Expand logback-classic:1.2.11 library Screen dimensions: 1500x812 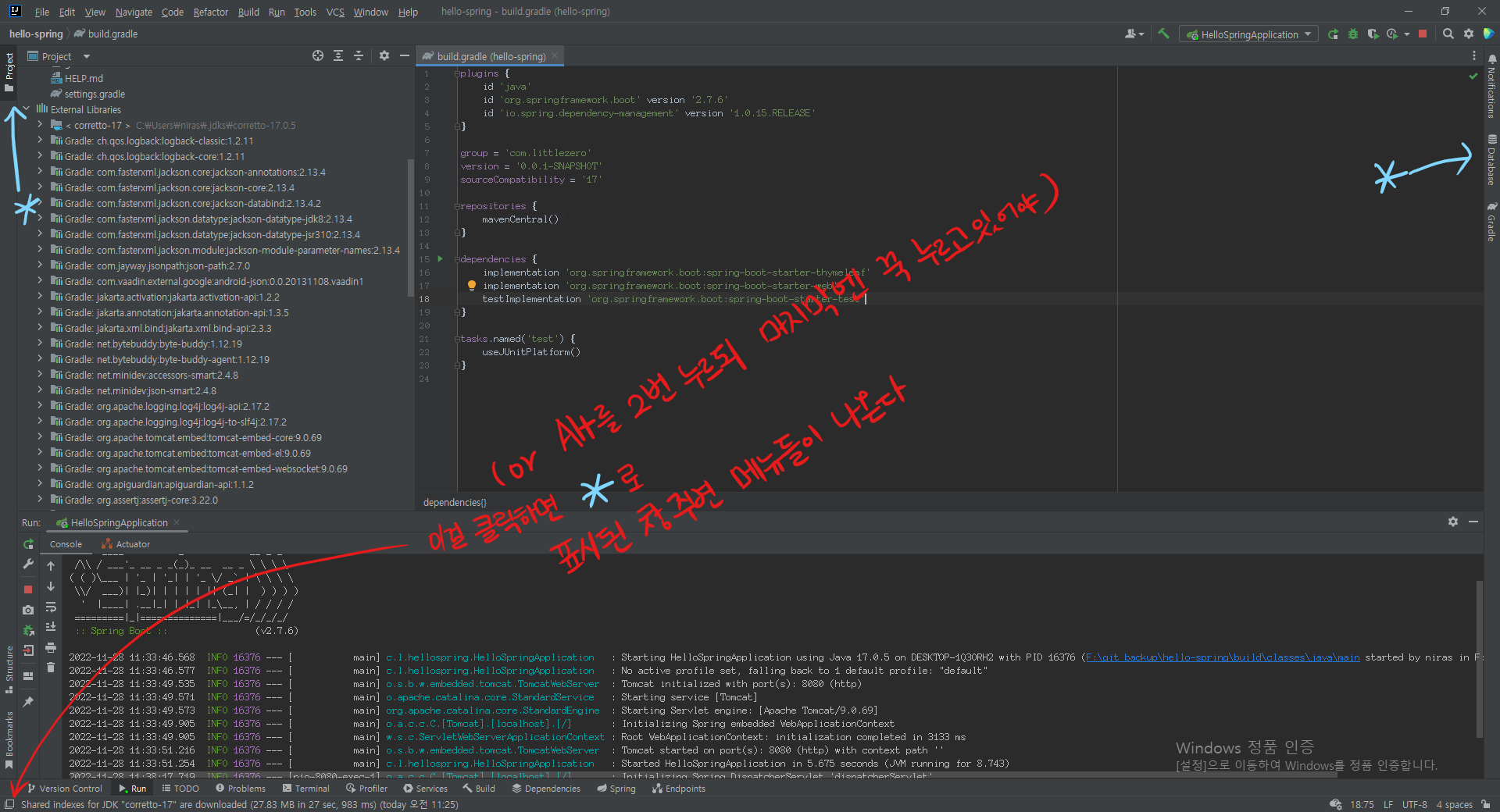click(40, 141)
